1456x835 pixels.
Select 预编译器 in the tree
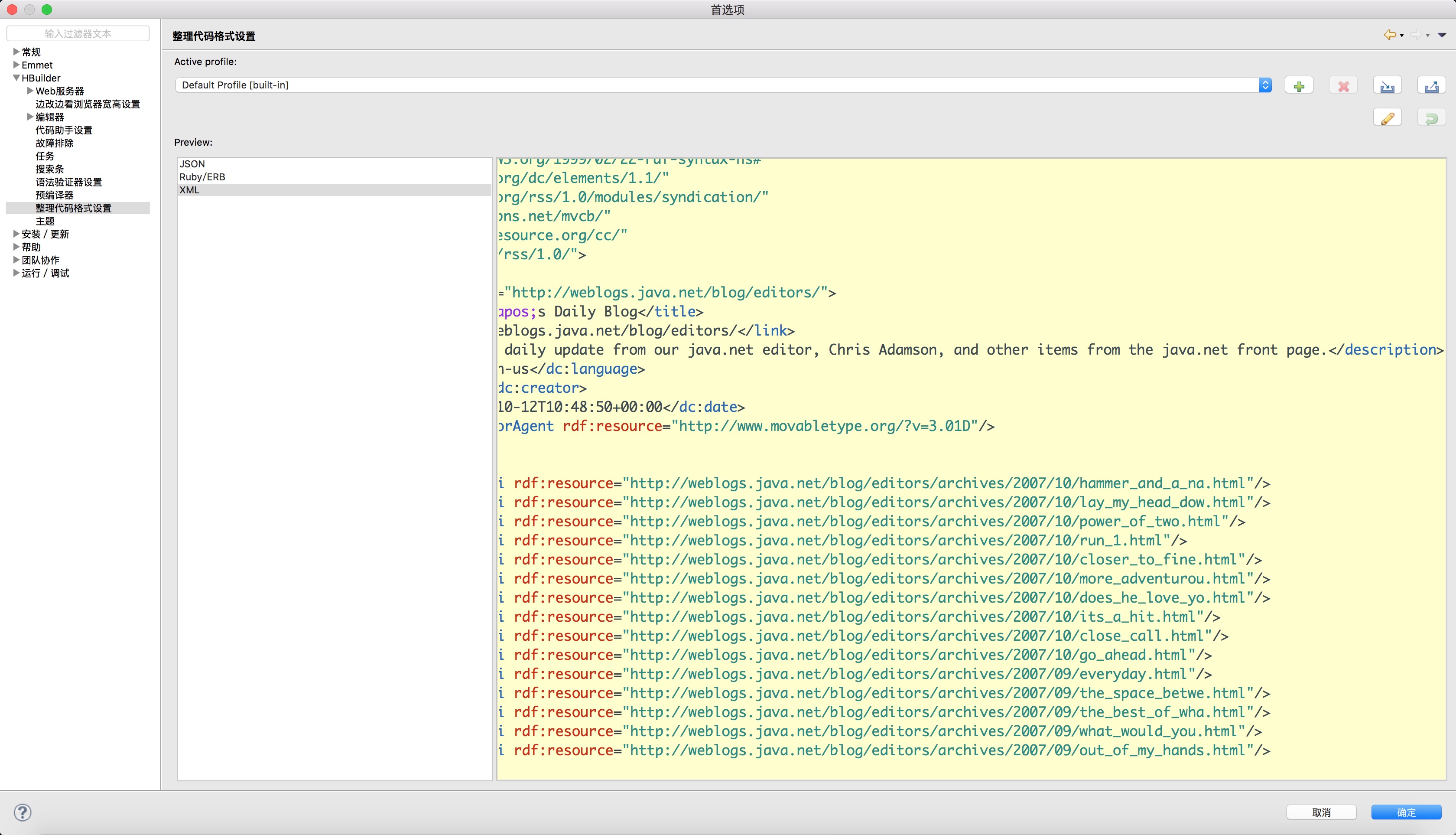[x=55, y=195]
